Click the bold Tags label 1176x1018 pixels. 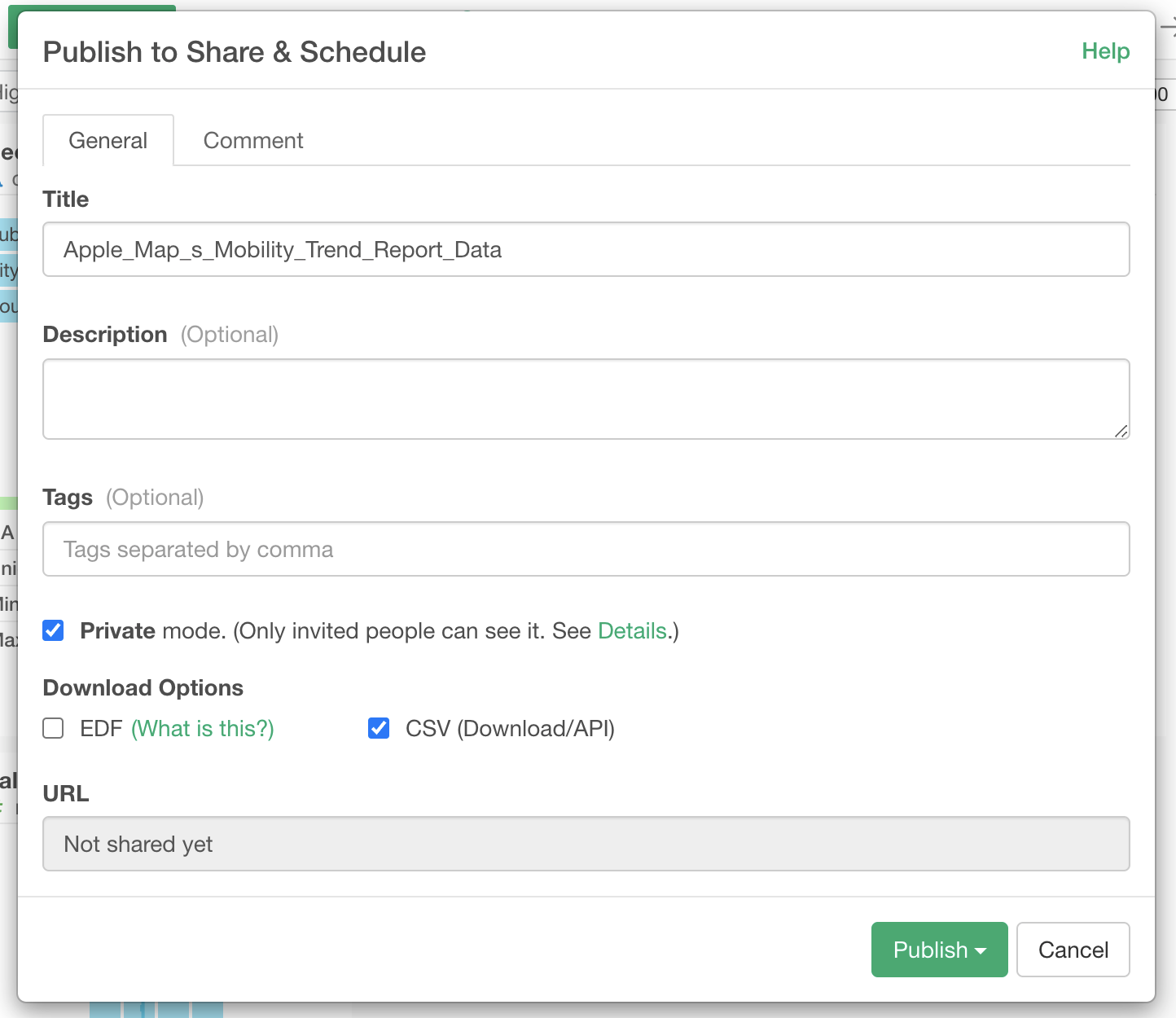pos(68,498)
